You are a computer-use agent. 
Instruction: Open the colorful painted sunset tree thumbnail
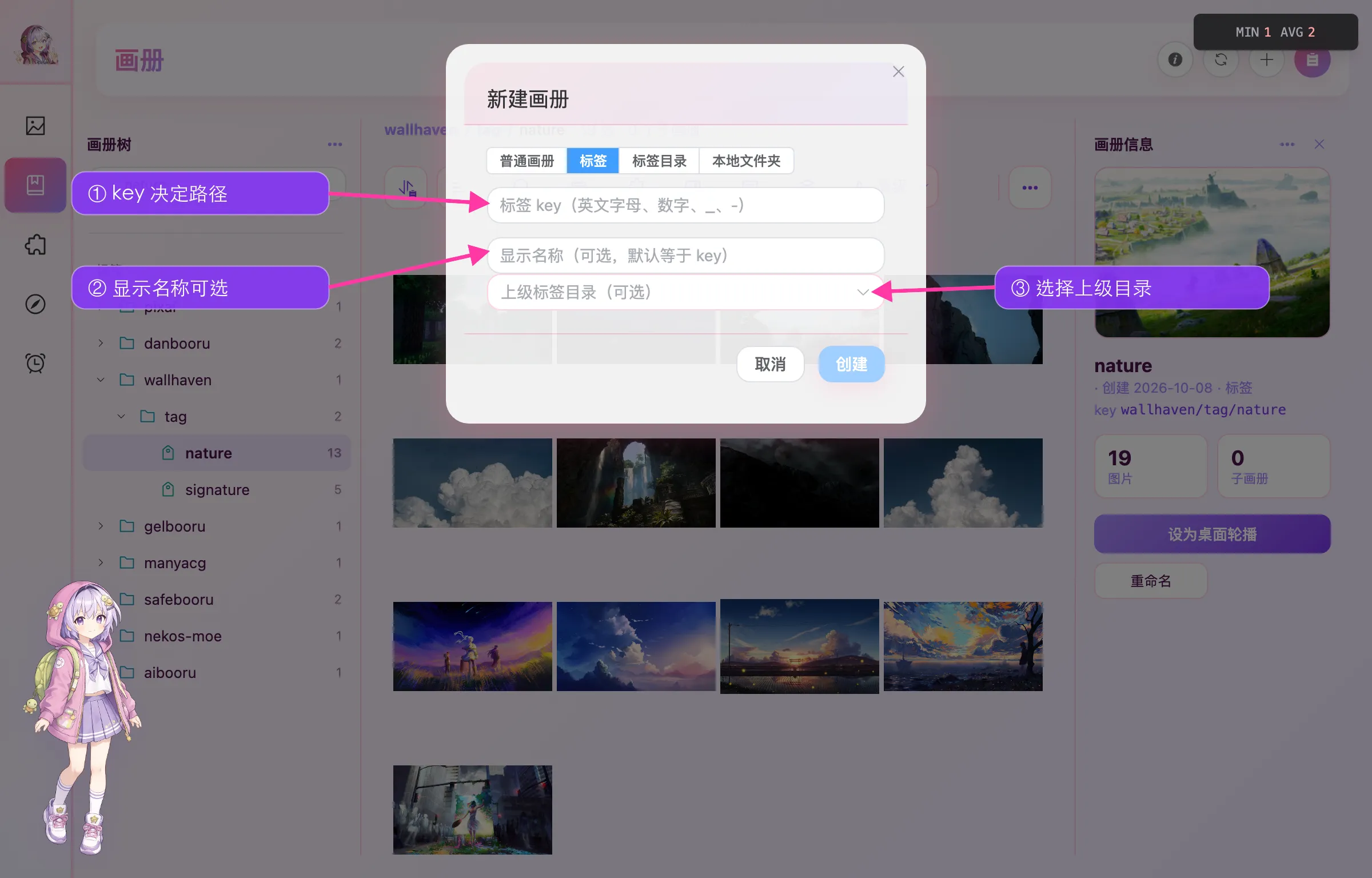coord(963,646)
